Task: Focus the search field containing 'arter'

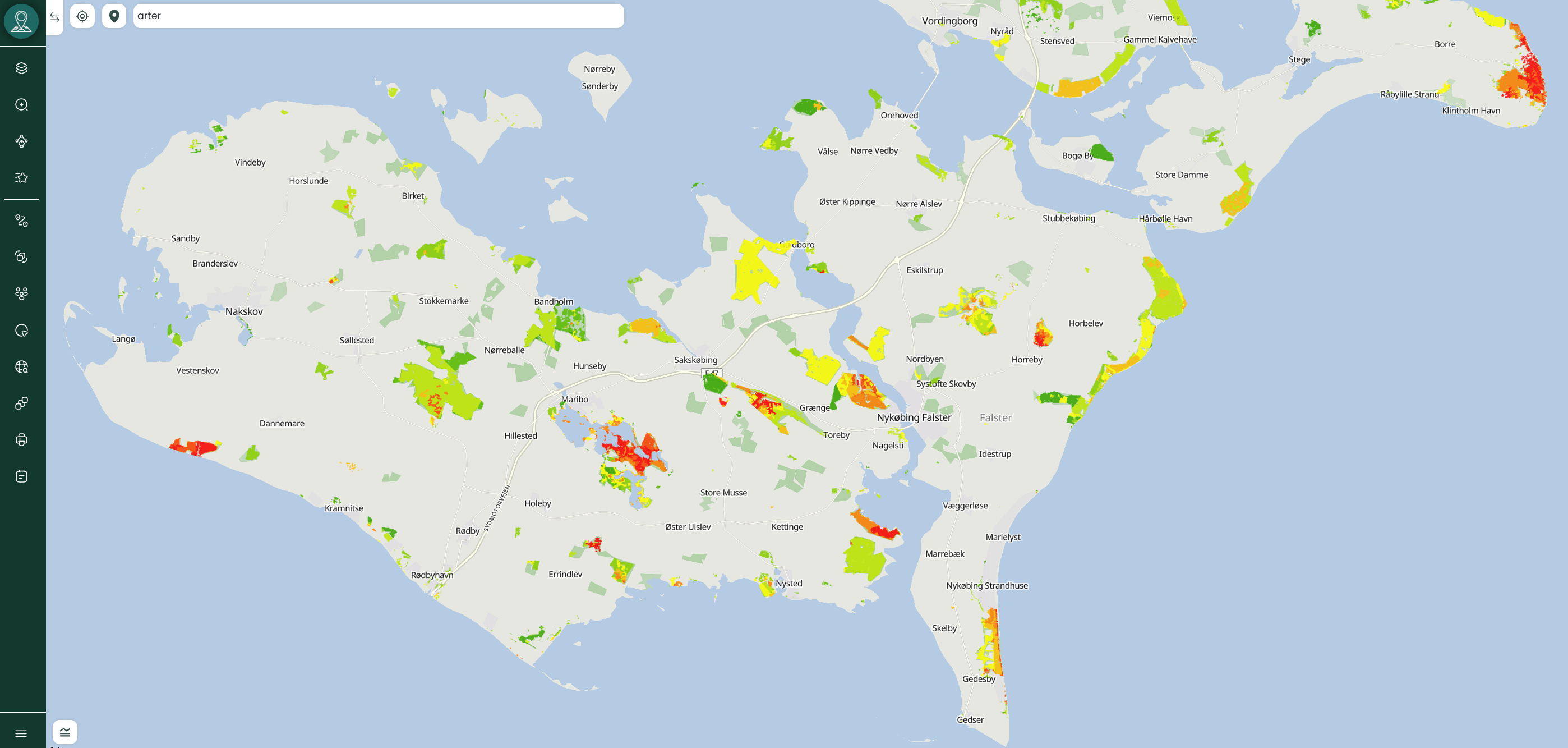Action: coord(378,16)
